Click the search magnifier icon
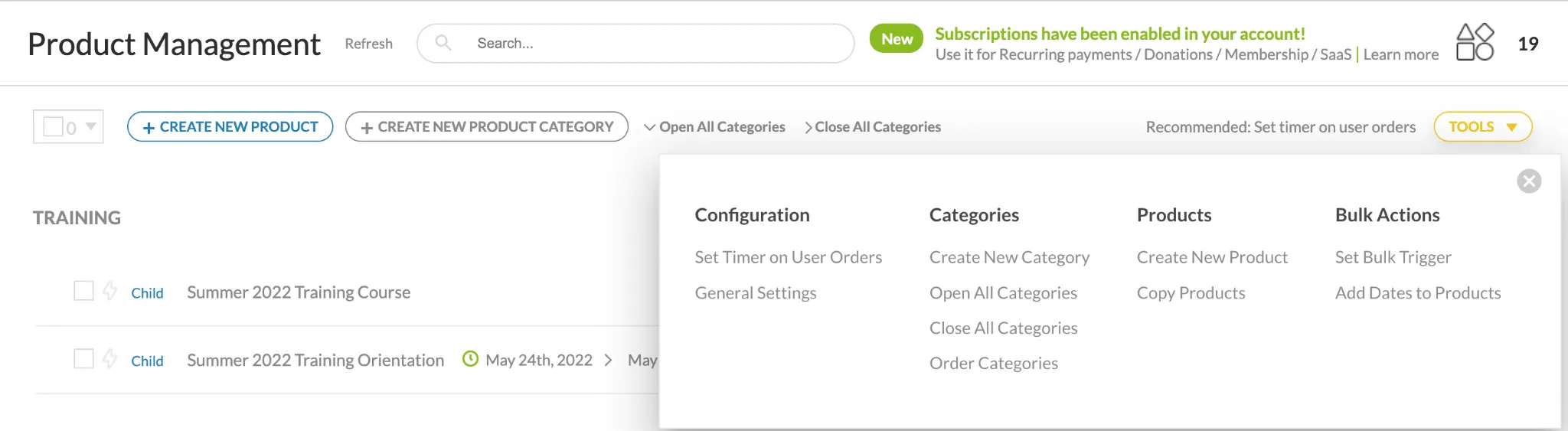1568x431 pixels. pos(443,43)
